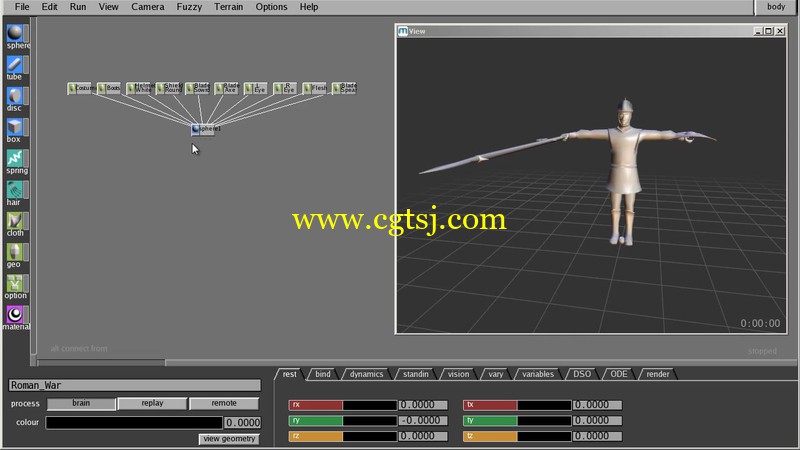
Task: Adjust the rz rotation slider
Action: click(343, 437)
